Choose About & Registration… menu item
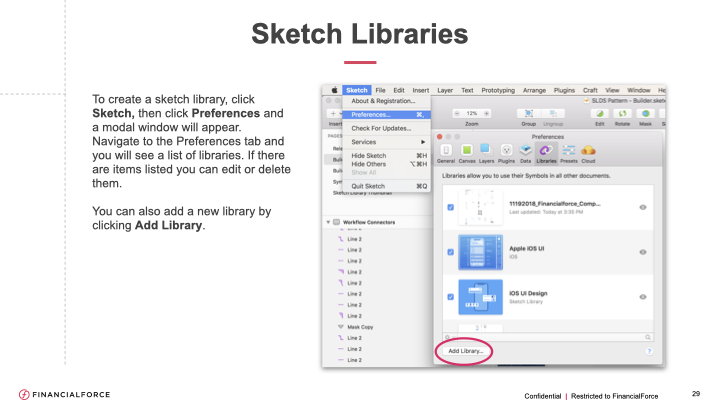Viewport: 720px width, 405px height. (387, 101)
